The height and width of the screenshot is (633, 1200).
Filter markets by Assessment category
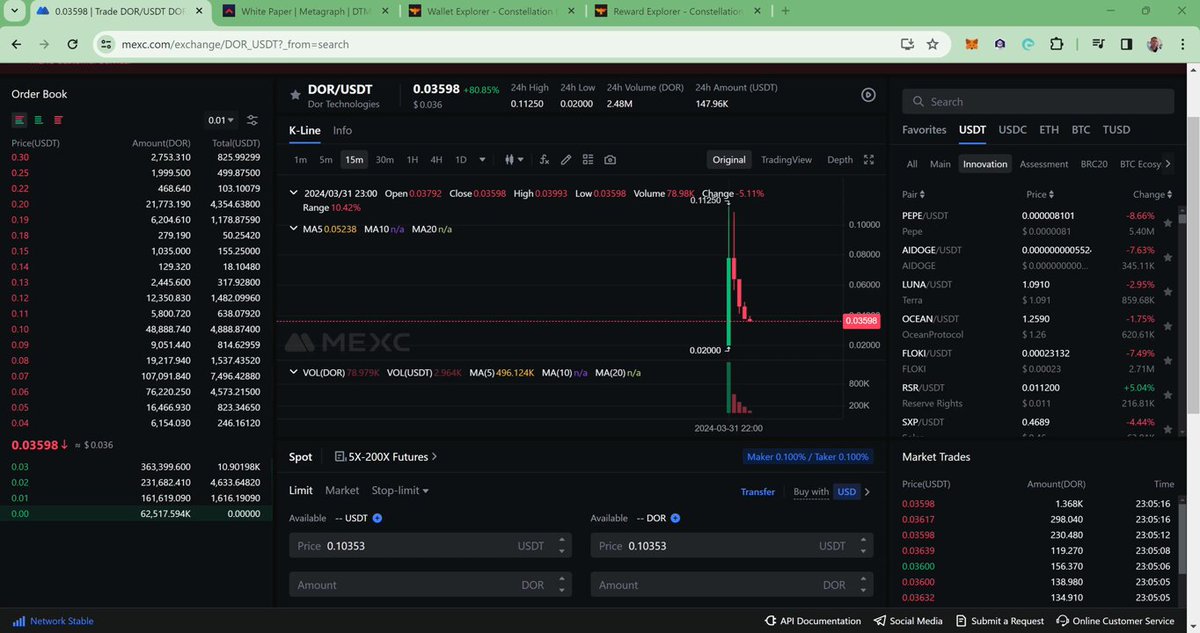[x=1044, y=164]
